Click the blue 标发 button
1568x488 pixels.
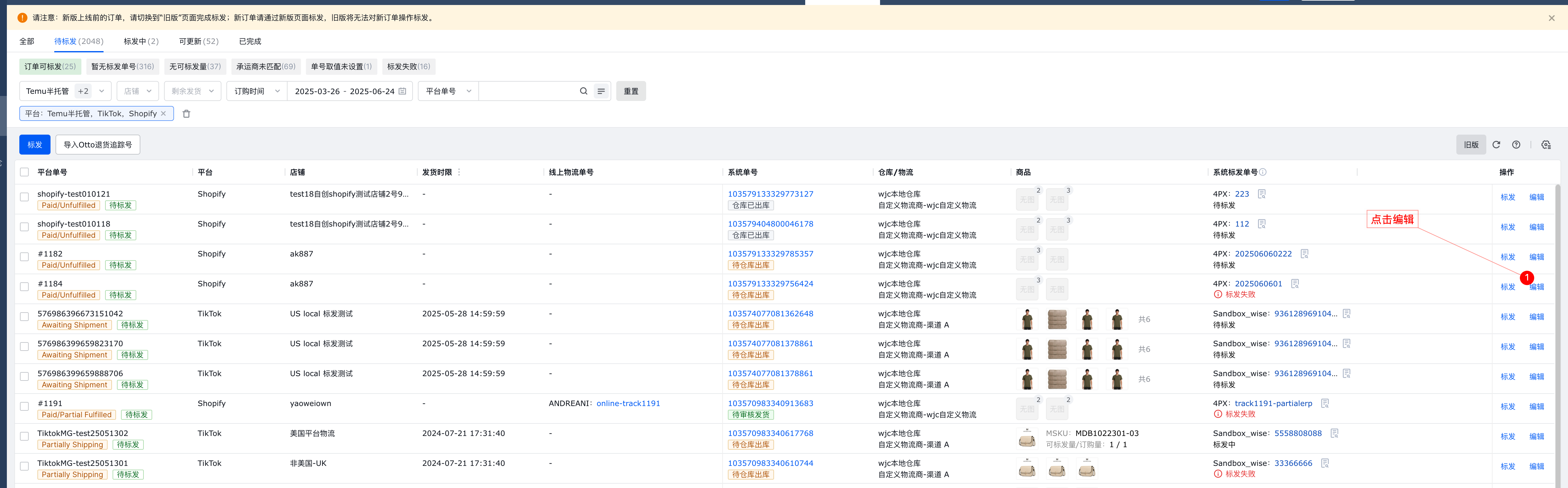pyautogui.click(x=35, y=145)
